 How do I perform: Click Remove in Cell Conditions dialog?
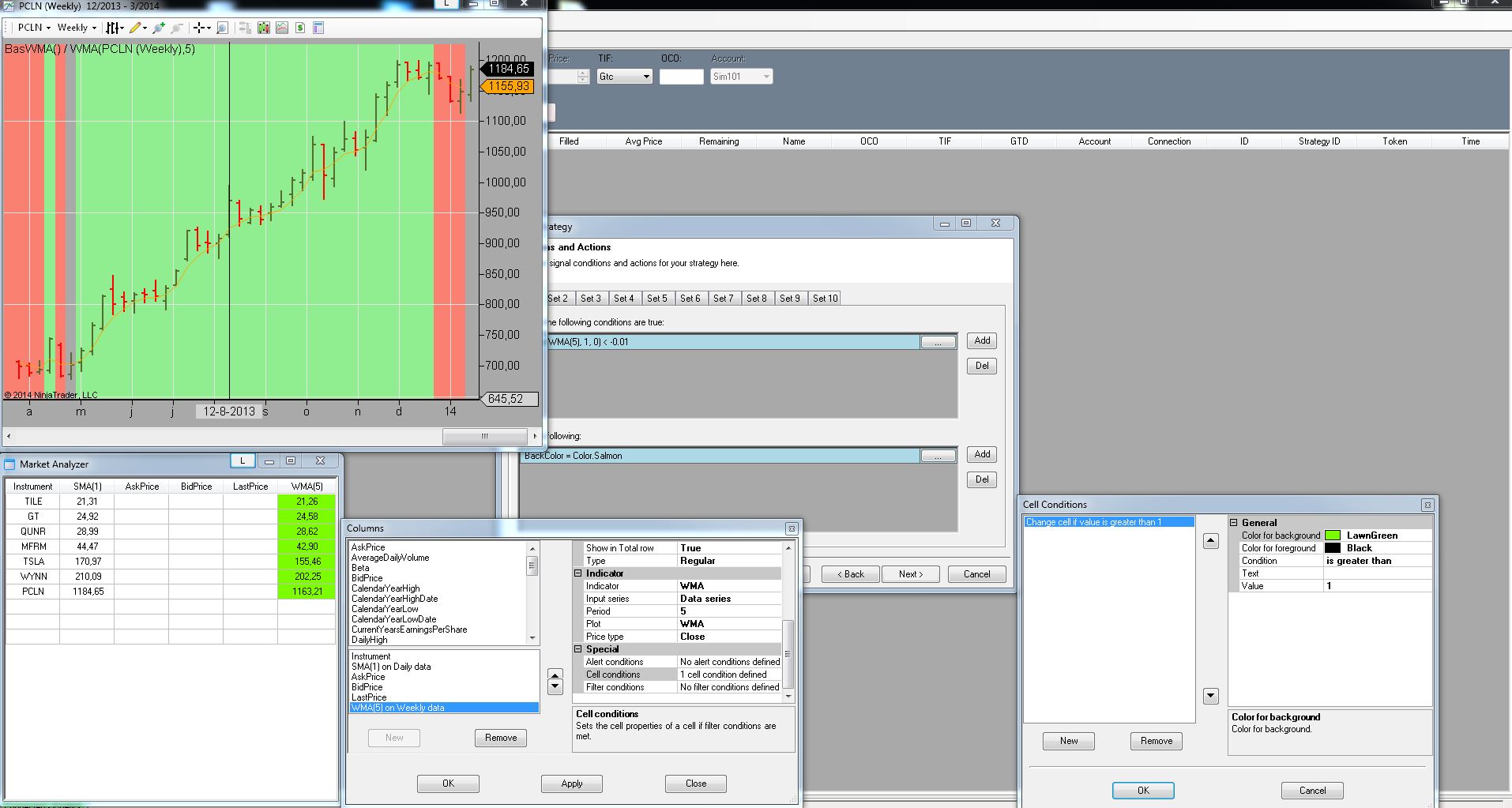click(x=1156, y=741)
